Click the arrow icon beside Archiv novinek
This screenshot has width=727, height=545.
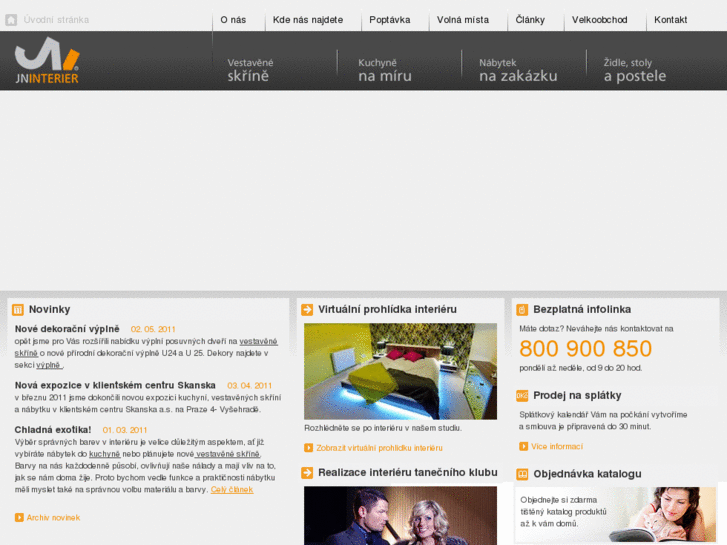[19, 517]
